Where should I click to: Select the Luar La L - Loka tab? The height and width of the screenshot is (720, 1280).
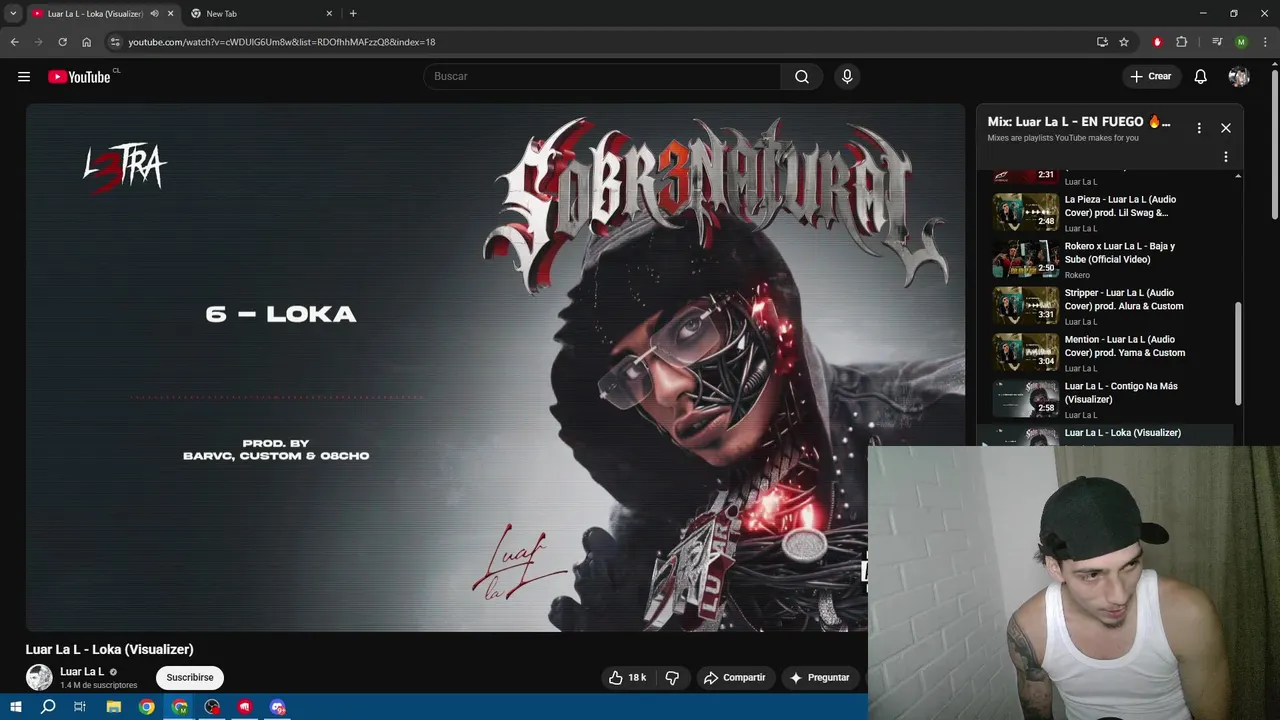click(95, 13)
